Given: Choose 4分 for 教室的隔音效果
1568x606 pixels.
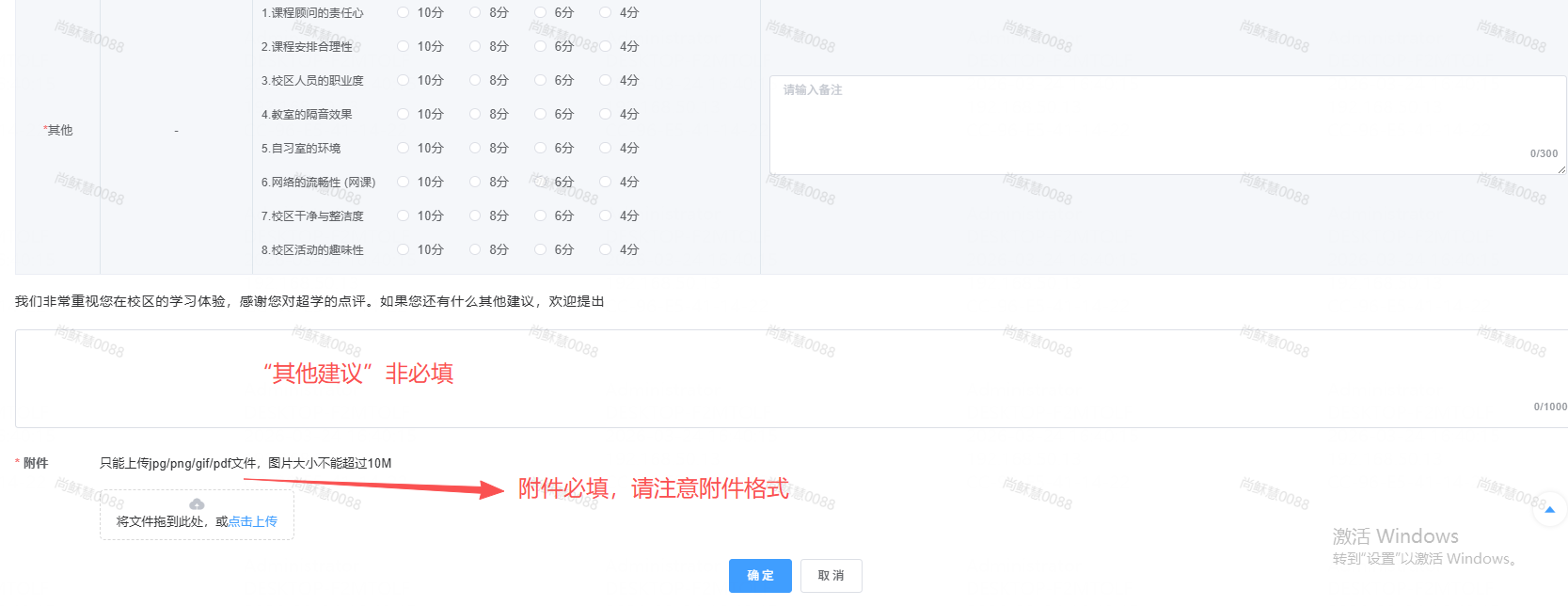Looking at the screenshot, I should coord(606,115).
